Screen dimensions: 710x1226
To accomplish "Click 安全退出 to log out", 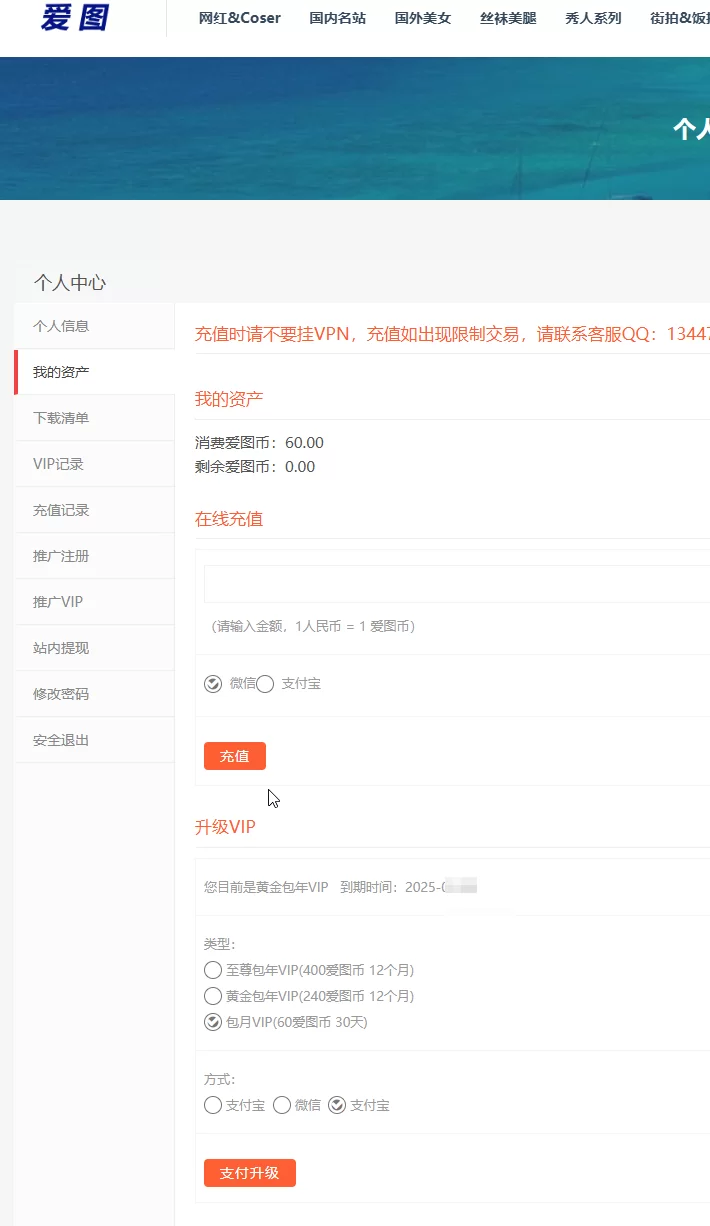I will tap(94, 740).
